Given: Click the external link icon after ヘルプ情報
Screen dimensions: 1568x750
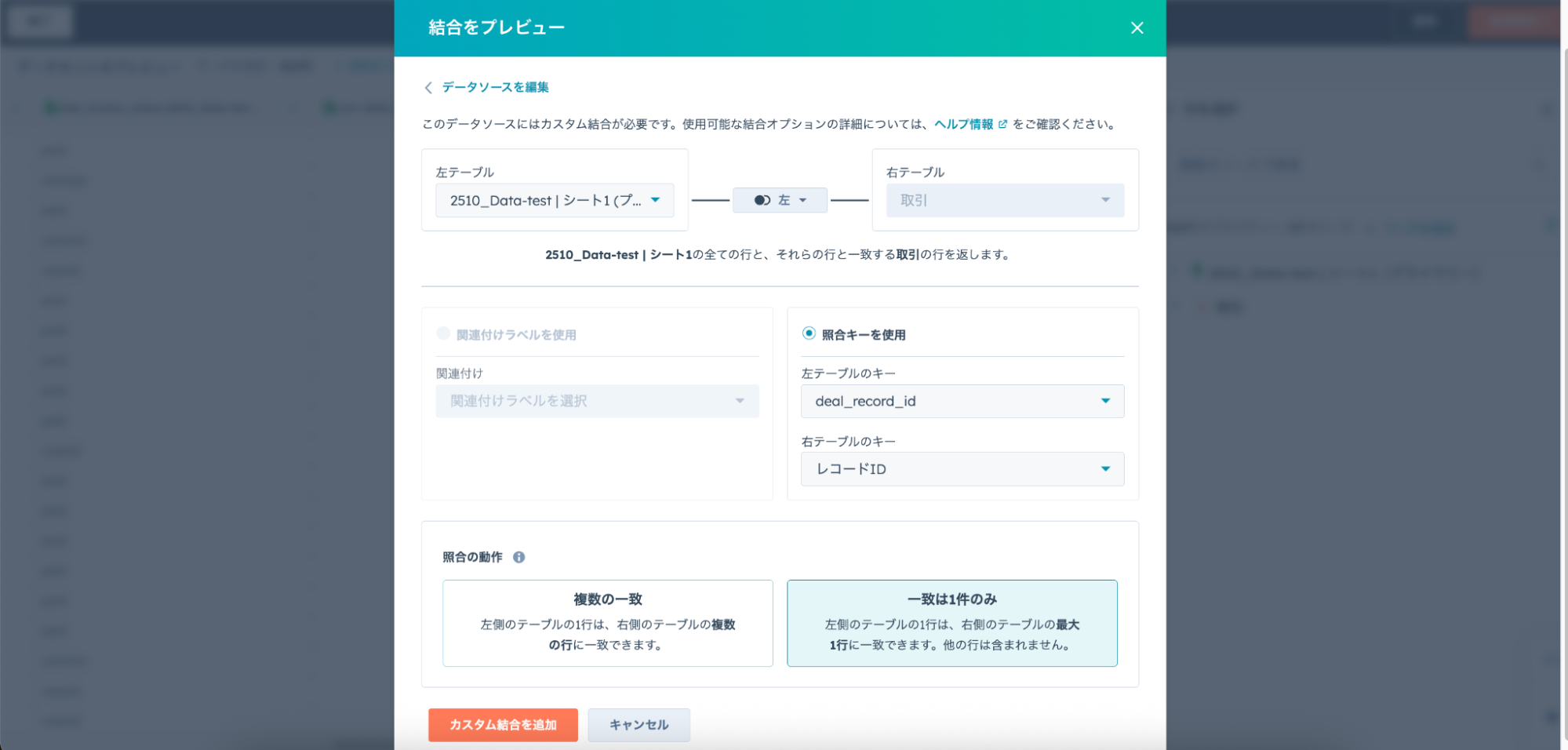Looking at the screenshot, I should coord(1002,124).
